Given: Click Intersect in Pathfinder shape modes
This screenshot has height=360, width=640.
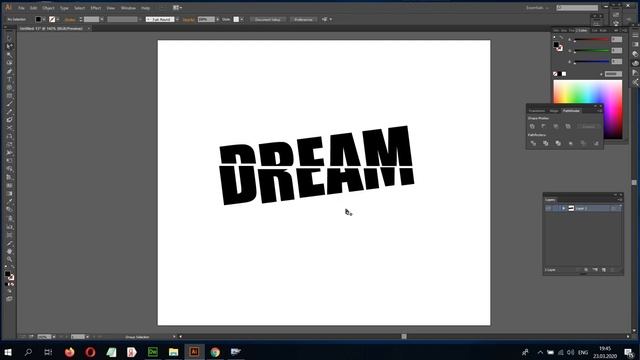Looking at the screenshot, I should click(x=556, y=127).
